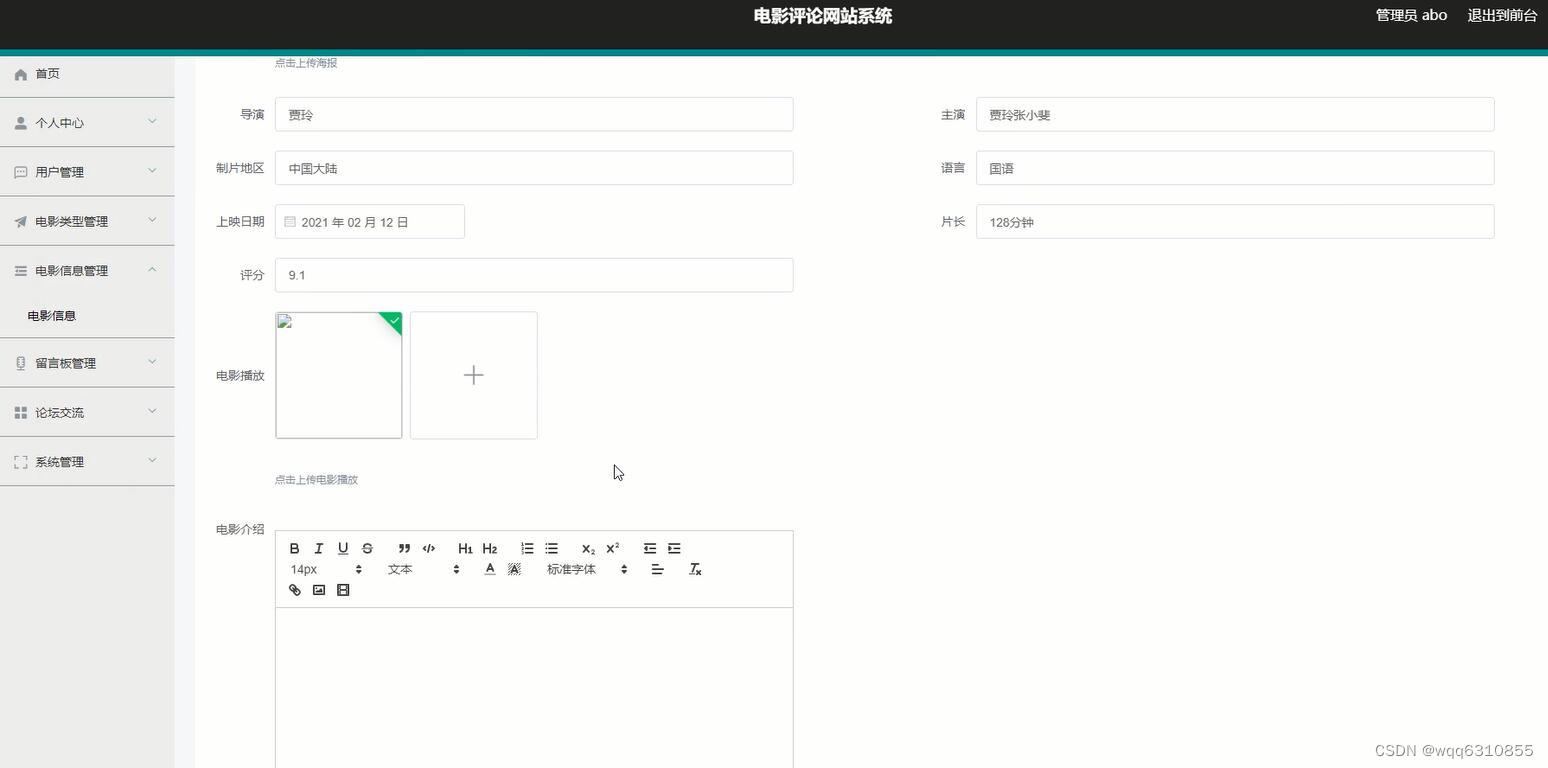Screen dimensions: 1548x768
Task: Insert a bulleted list
Action: tap(551, 548)
